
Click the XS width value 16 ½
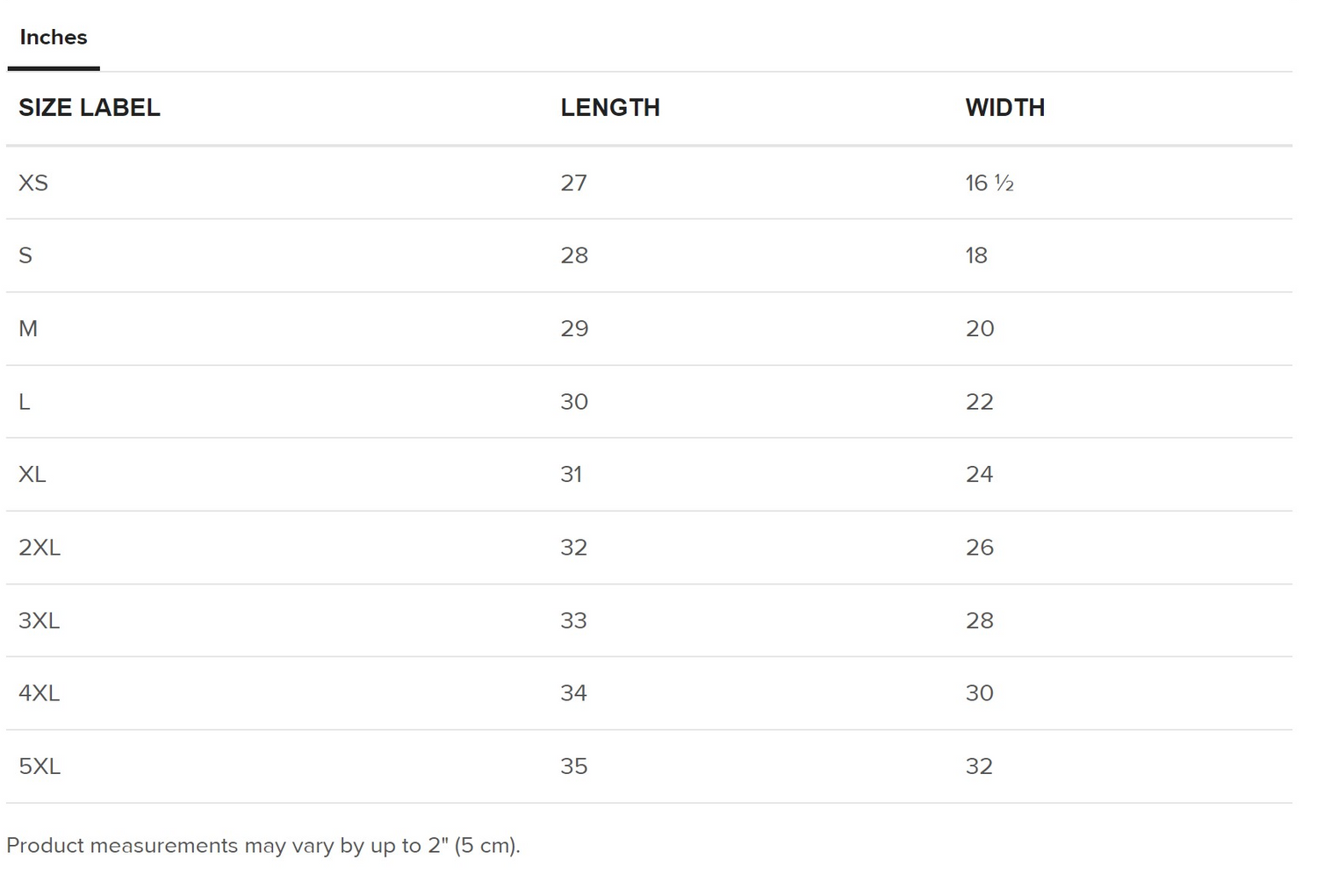990,183
